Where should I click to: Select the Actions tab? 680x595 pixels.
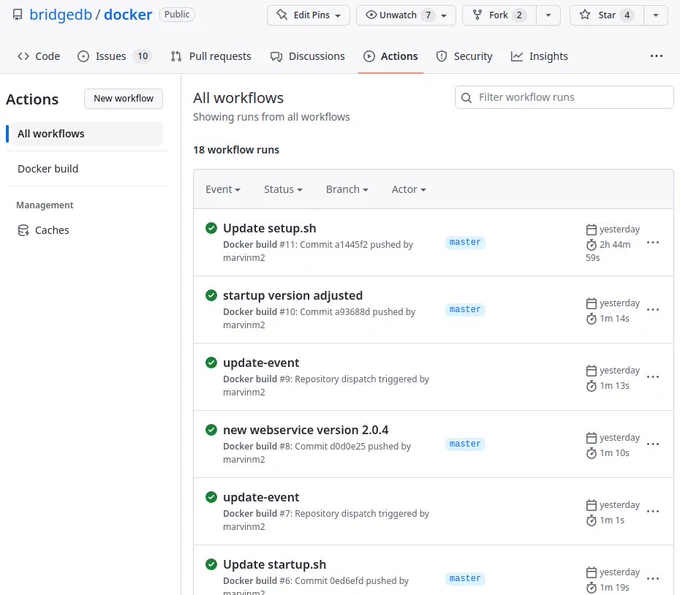click(391, 56)
